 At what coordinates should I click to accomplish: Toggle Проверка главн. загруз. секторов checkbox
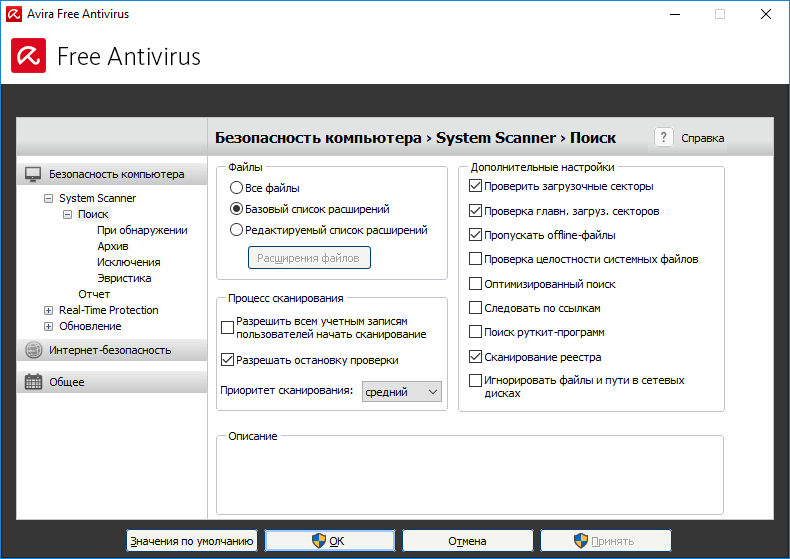[475, 211]
